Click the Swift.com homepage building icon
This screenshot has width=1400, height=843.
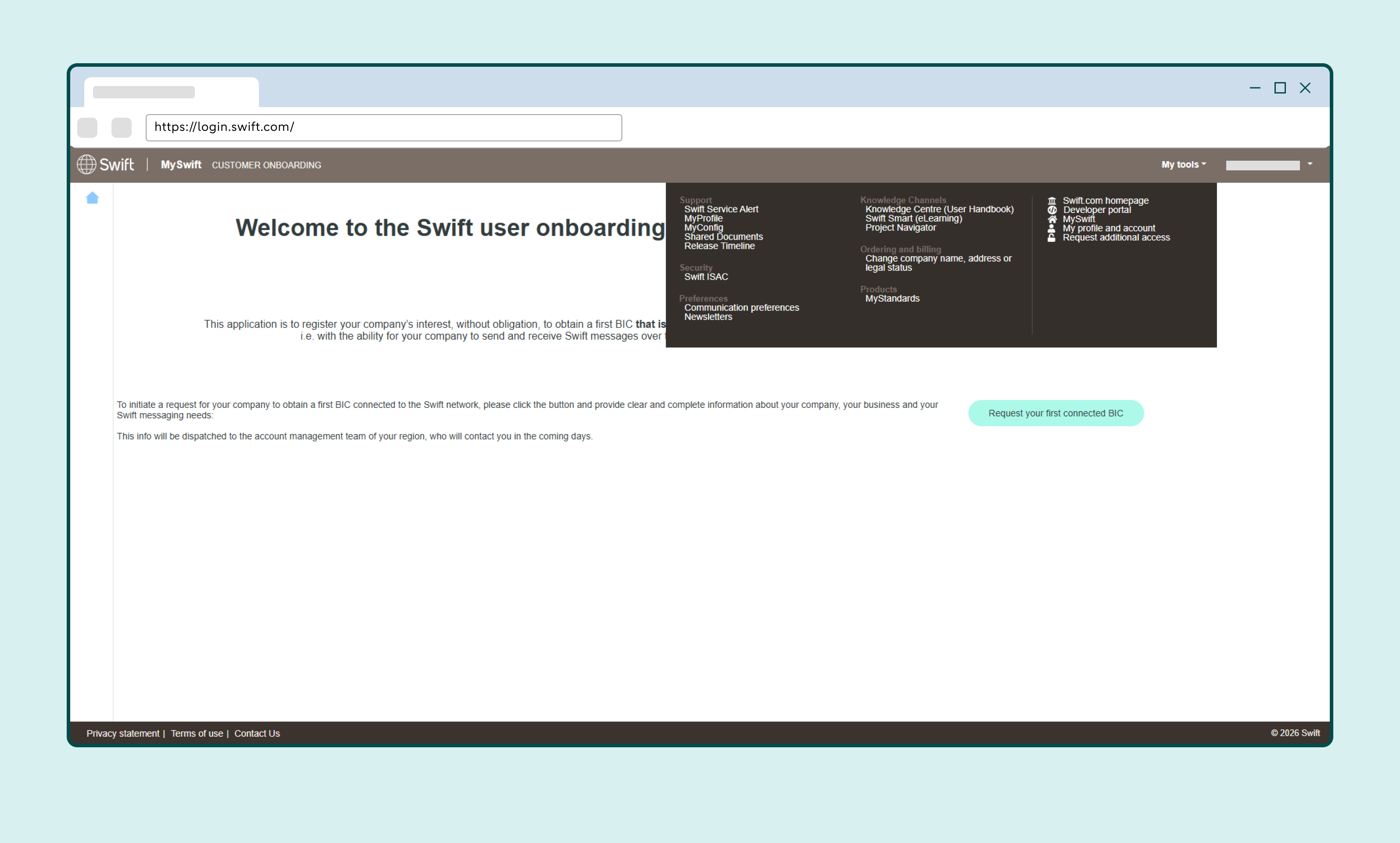(1052, 201)
